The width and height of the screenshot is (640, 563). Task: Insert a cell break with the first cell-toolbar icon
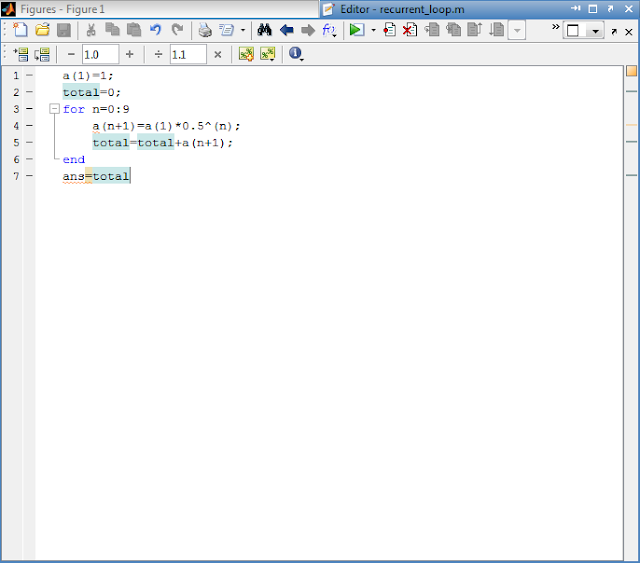coord(20,54)
